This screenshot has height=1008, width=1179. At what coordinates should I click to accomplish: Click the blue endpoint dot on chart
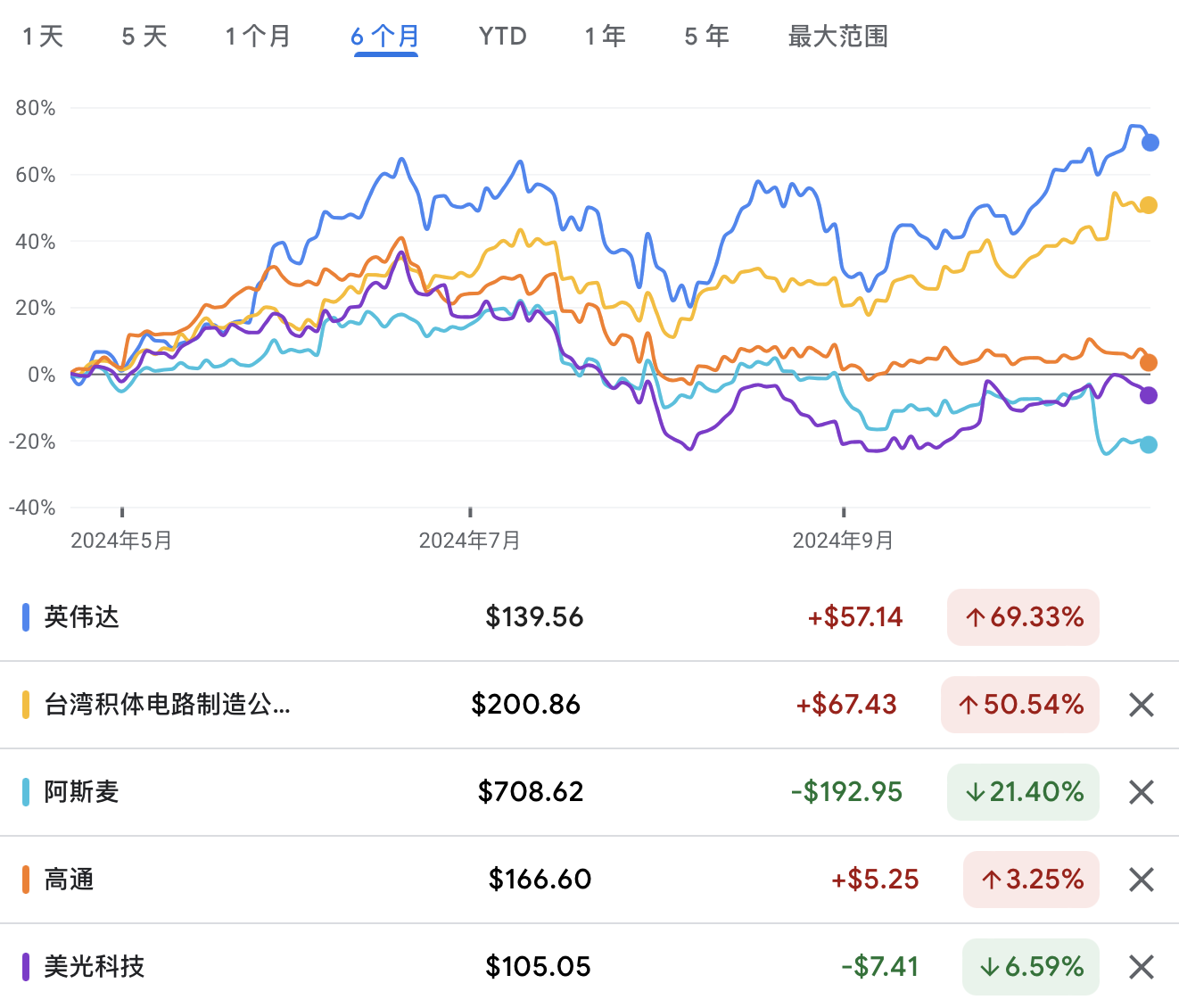click(x=1150, y=143)
